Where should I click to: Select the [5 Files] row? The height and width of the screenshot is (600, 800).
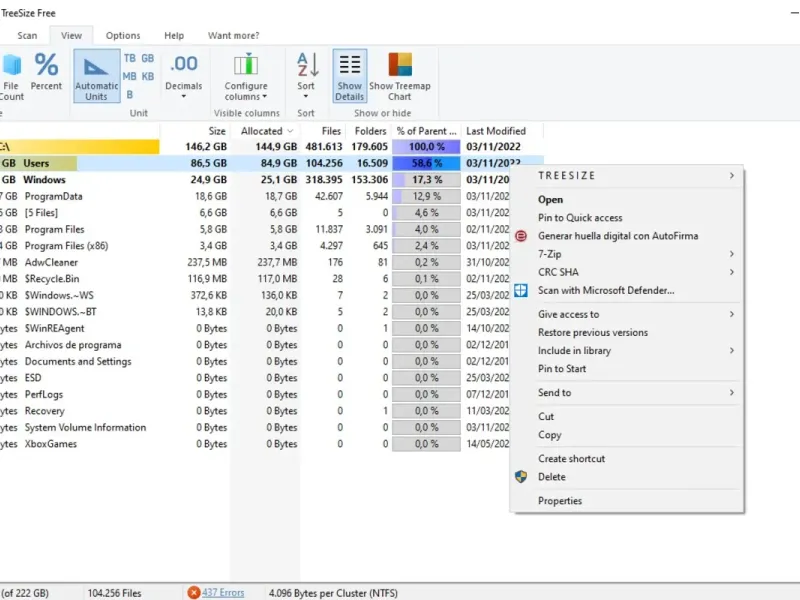[255, 213]
